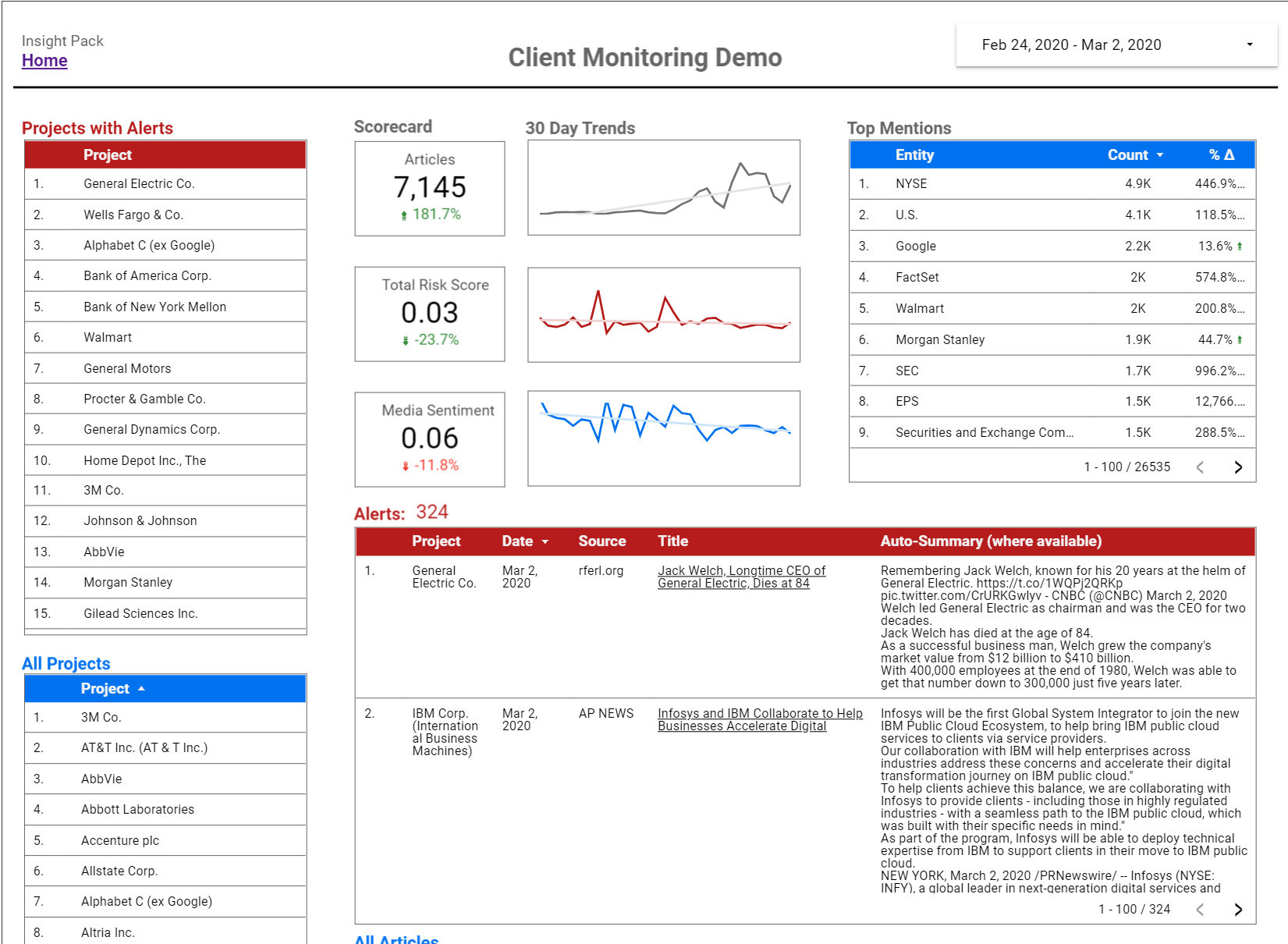1288x944 pixels.
Task: Click IBM Corp. project cell in Alerts
Action: point(445,733)
